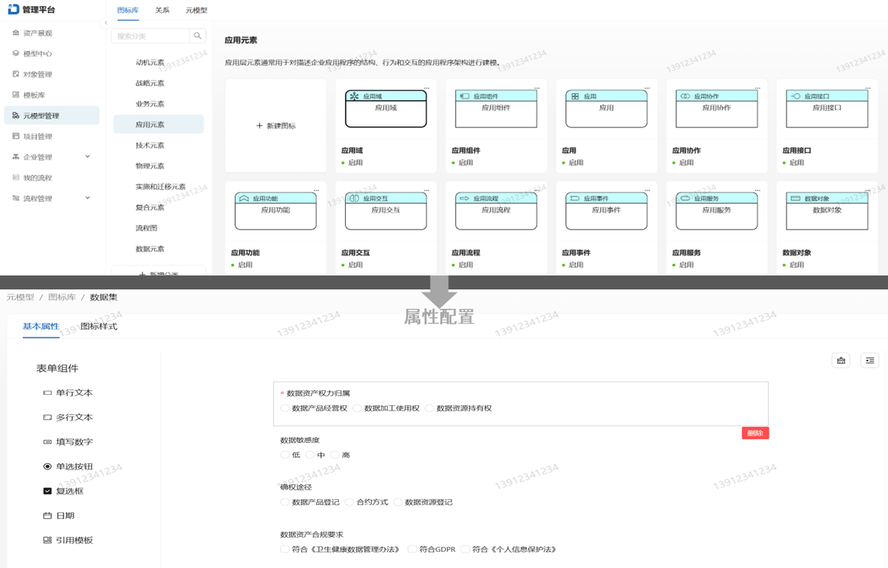The image size is (888, 568).
Task: Open the more menu on 应用事件 card
Action: click(x=647, y=190)
